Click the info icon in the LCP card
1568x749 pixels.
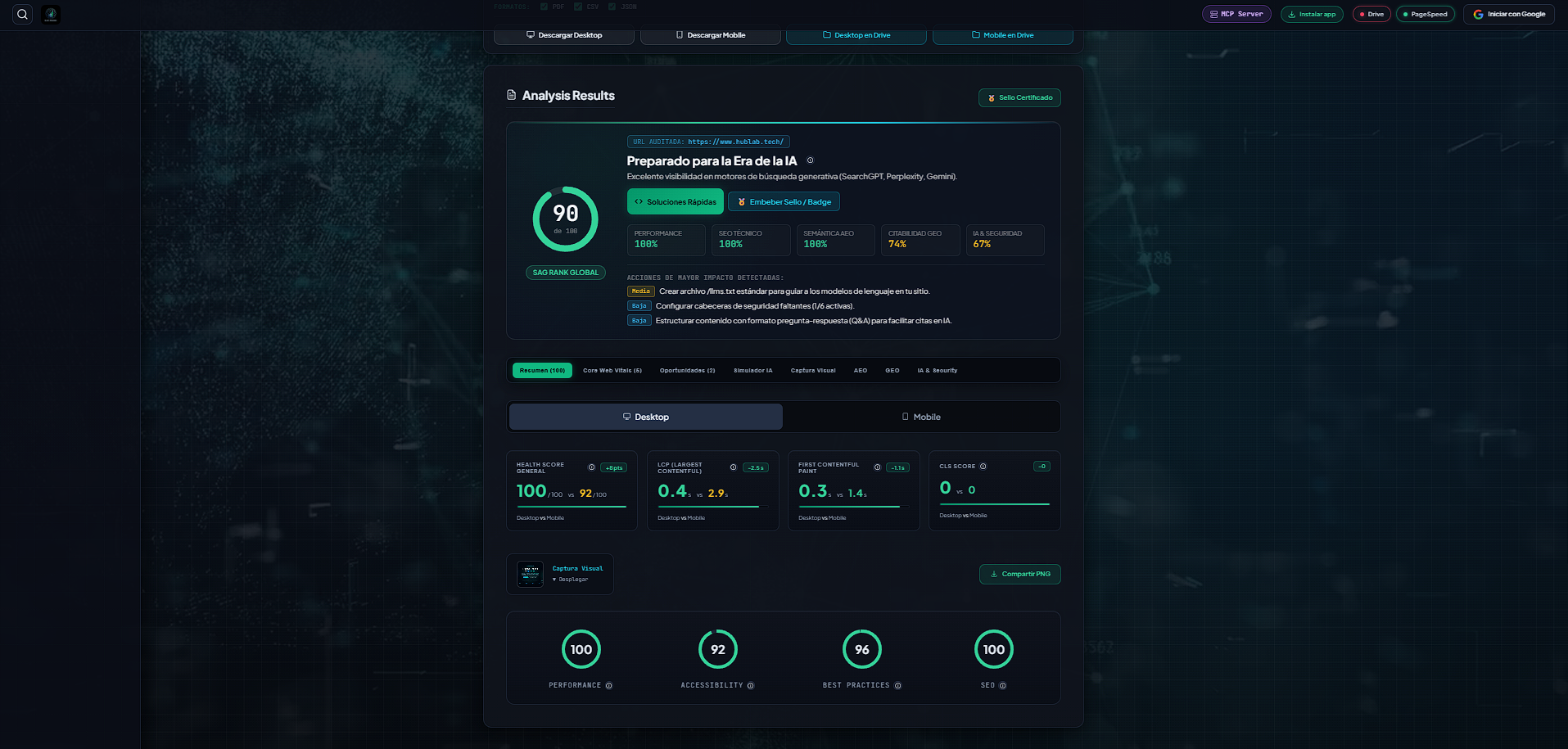(x=733, y=467)
